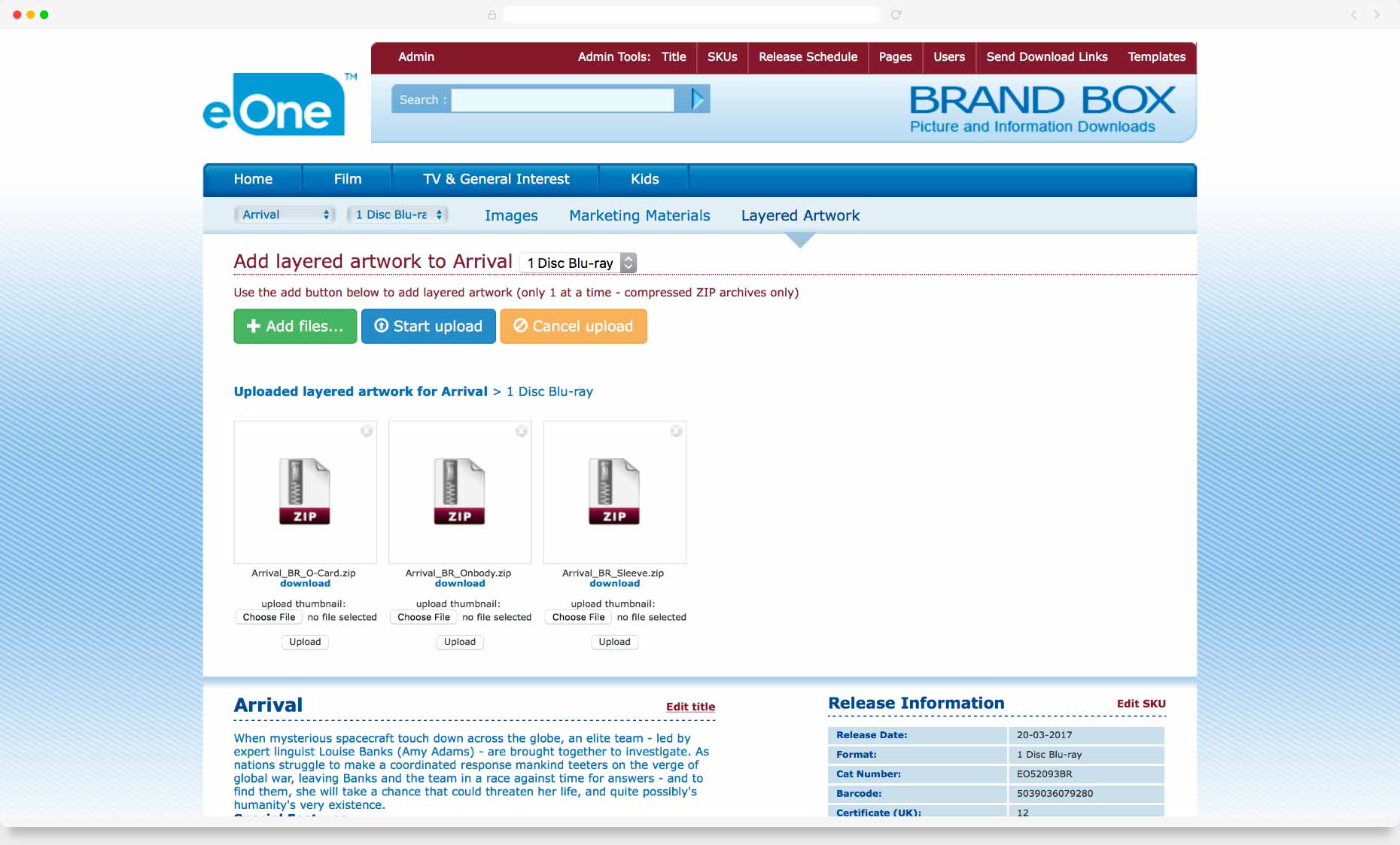Open the Templates admin tool
The image size is (1400, 845).
[x=1156, y=56]
